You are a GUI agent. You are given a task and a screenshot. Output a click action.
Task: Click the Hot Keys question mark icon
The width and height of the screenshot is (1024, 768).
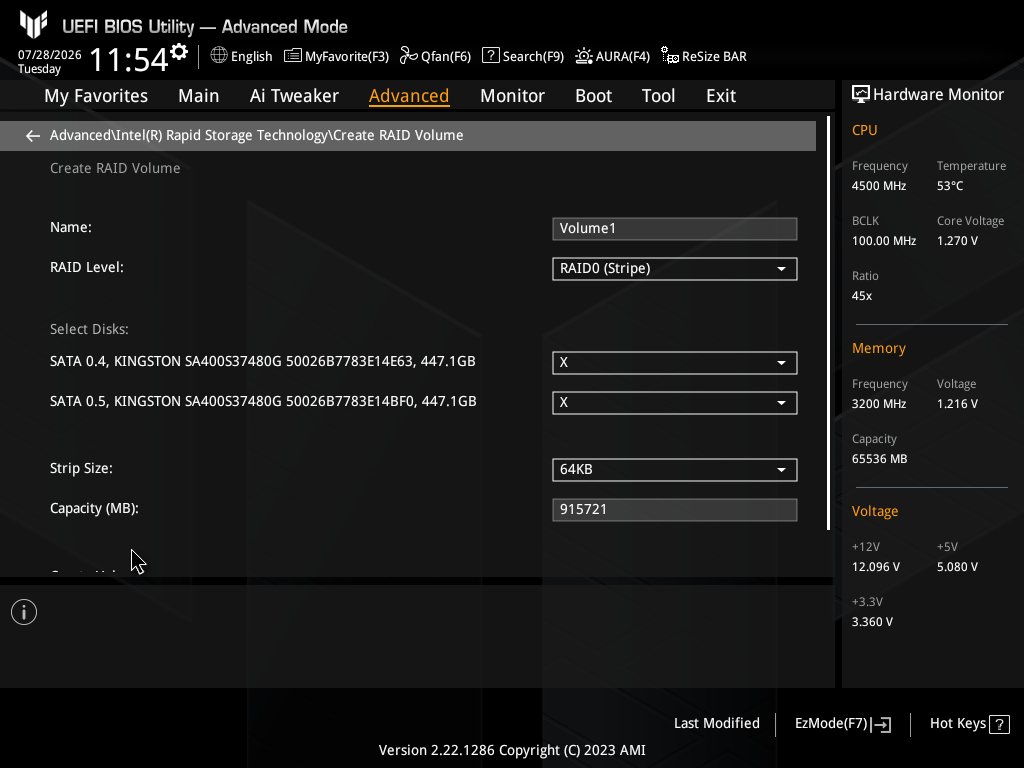point(999,724)
